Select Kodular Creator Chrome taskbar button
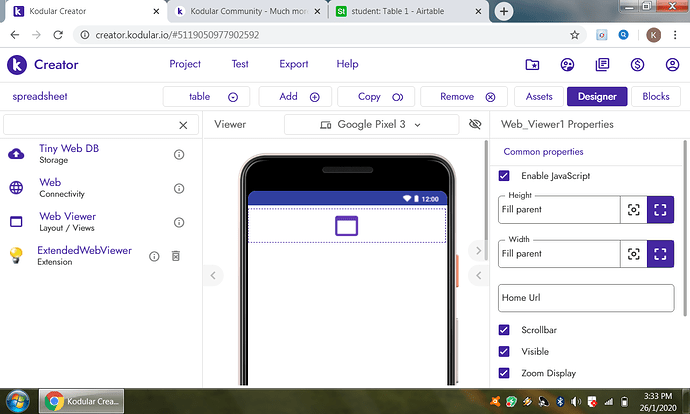Viewport: 690px width, 414px height. (x=81, y=401)
